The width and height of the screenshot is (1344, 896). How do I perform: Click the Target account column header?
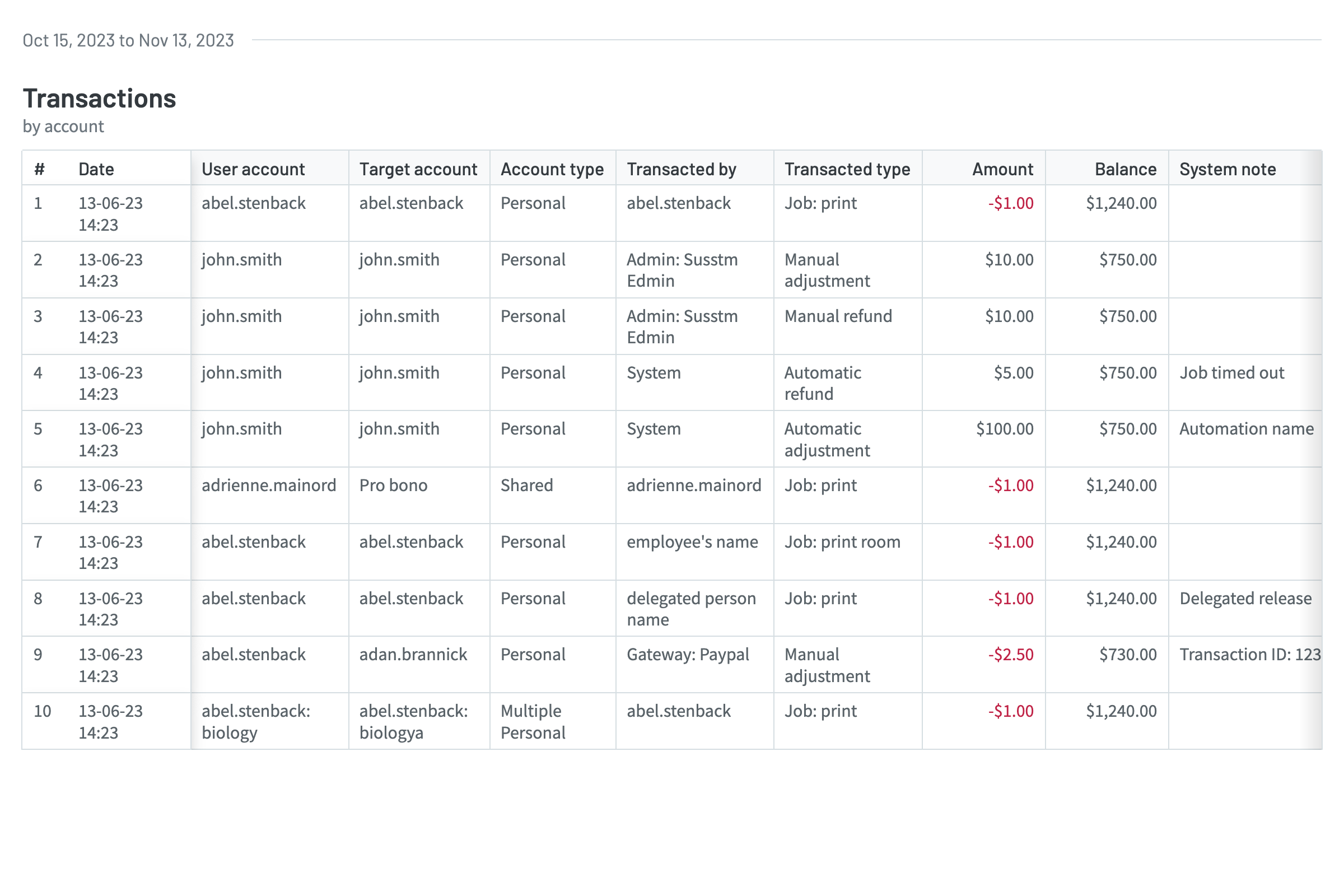pos(418,169)
